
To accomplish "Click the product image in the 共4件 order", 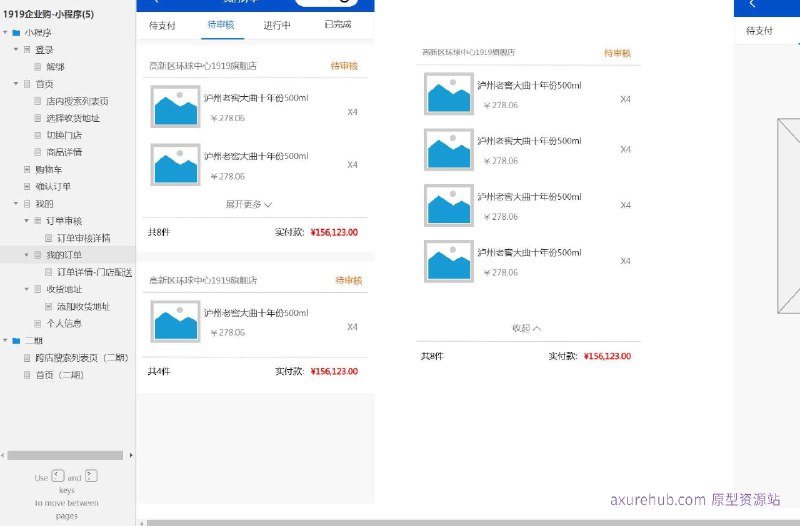I will tap(175, 321).
